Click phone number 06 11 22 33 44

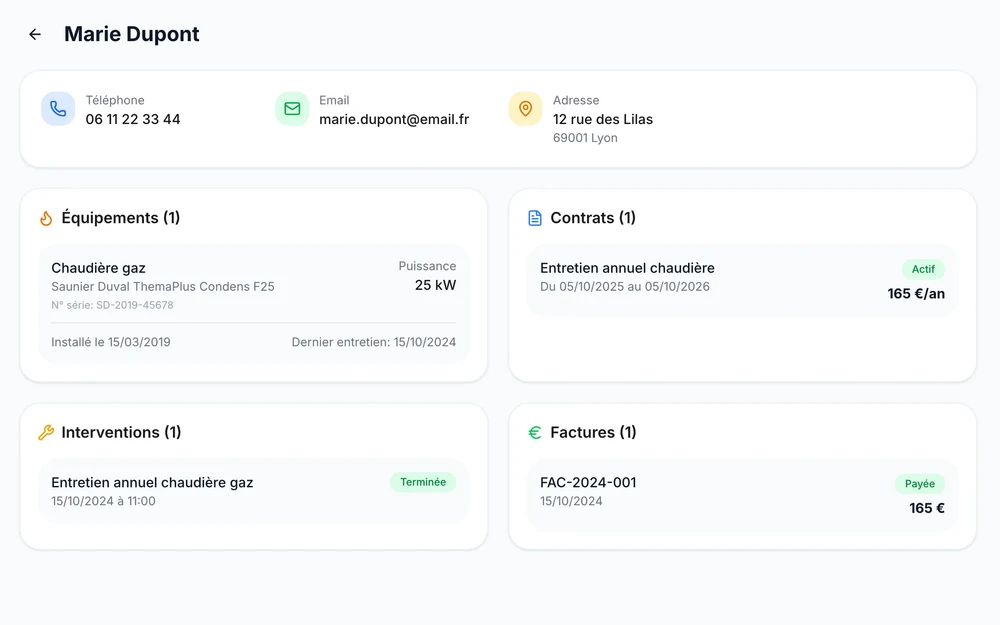click(133, 119)
